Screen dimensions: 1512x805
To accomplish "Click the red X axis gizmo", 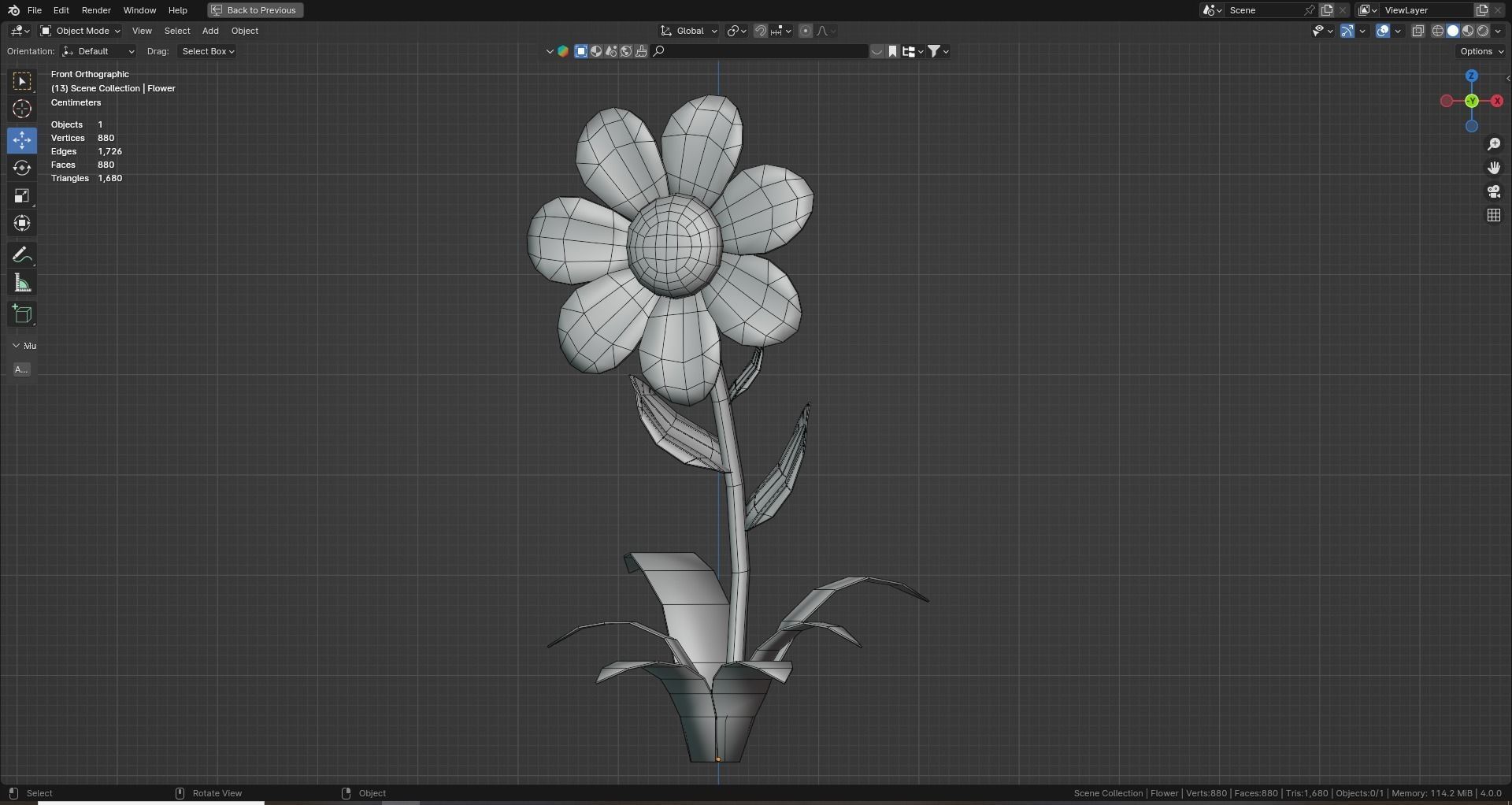I will (1497, 101).
